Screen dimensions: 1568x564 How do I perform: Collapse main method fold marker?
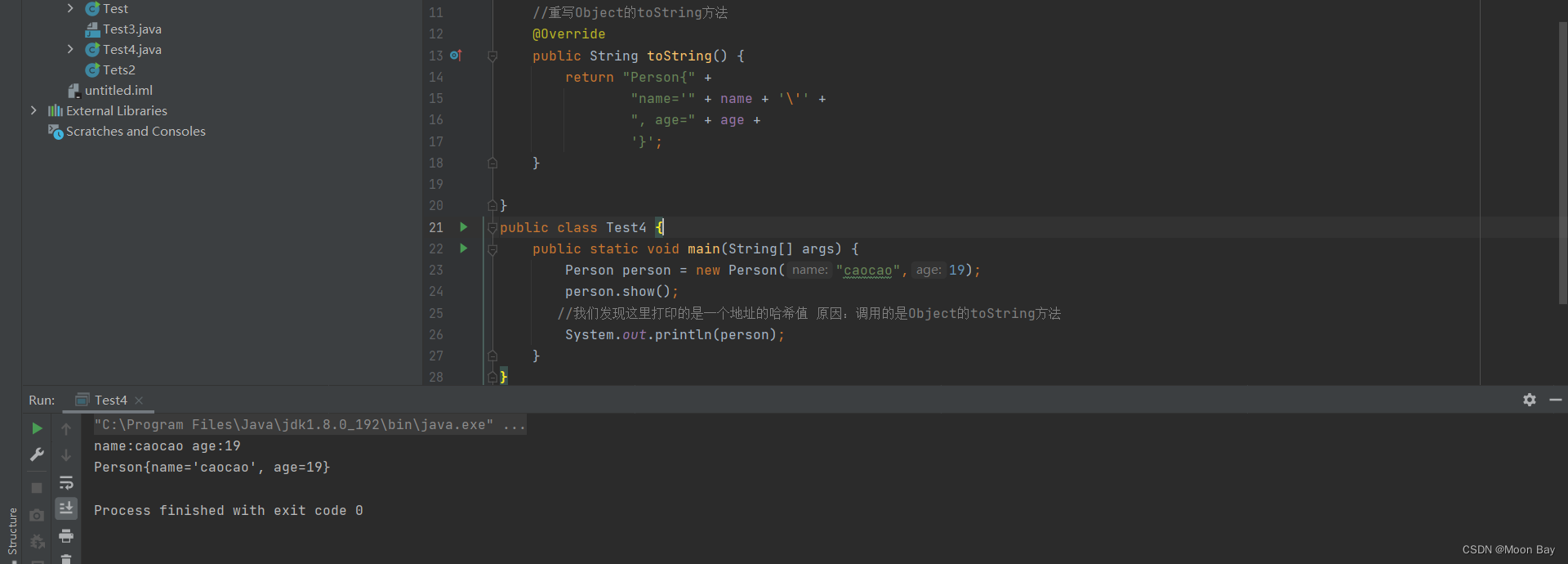coord(492,249)
